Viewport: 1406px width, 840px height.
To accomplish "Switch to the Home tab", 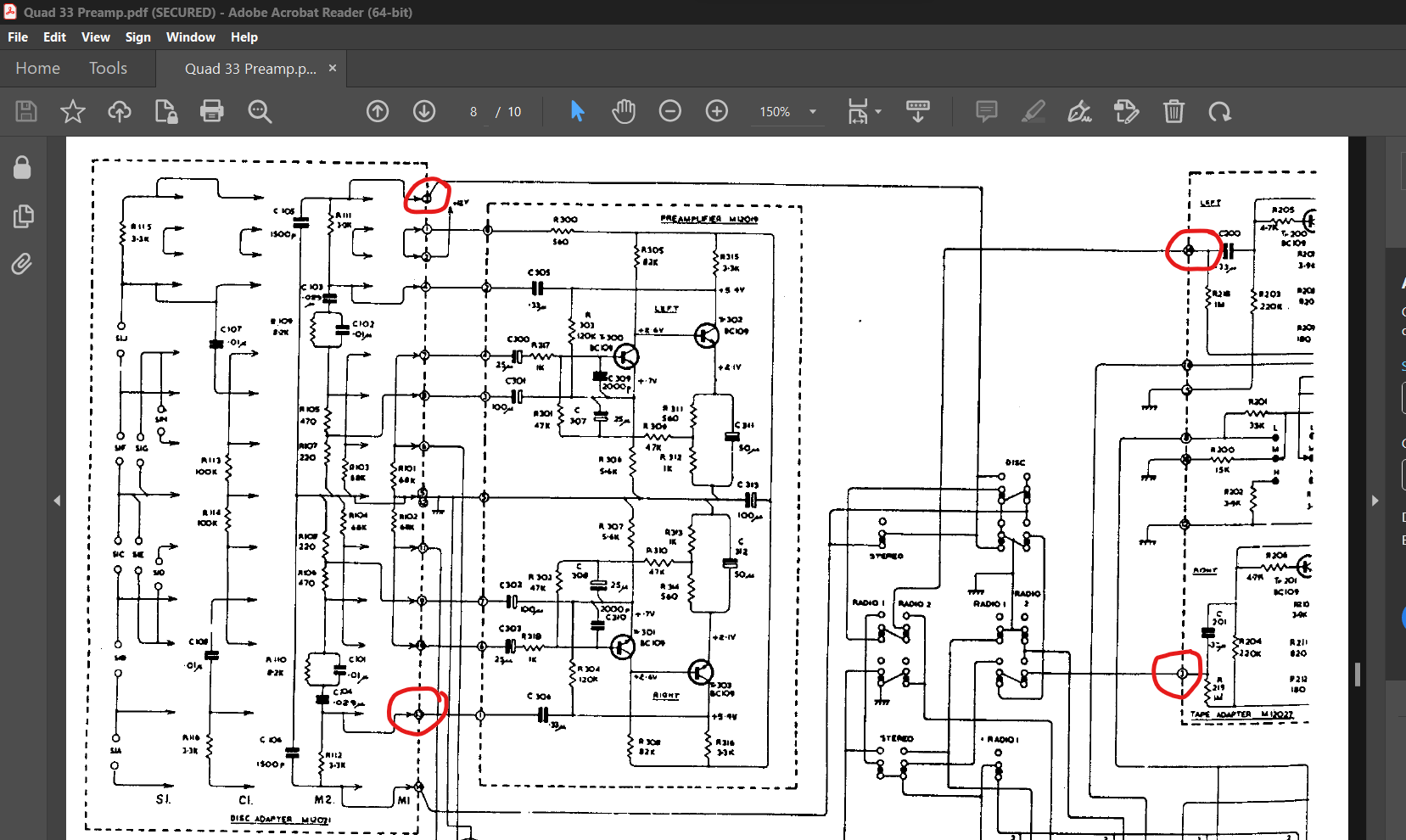I will pos(37,68).
